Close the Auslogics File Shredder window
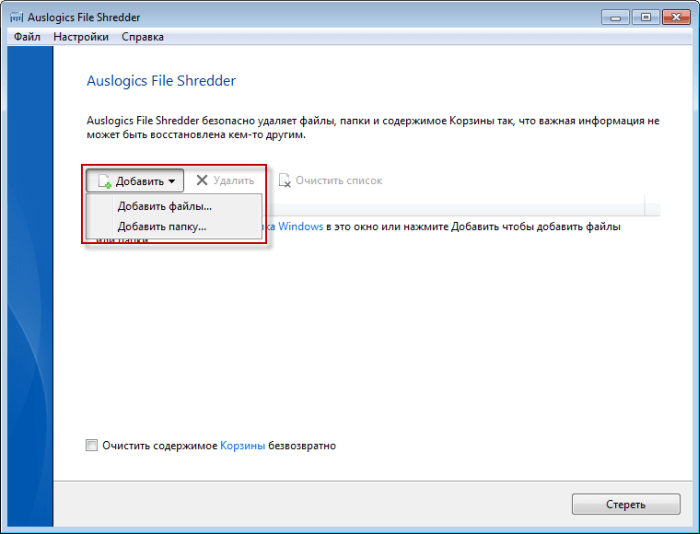 tap(676, 17)
